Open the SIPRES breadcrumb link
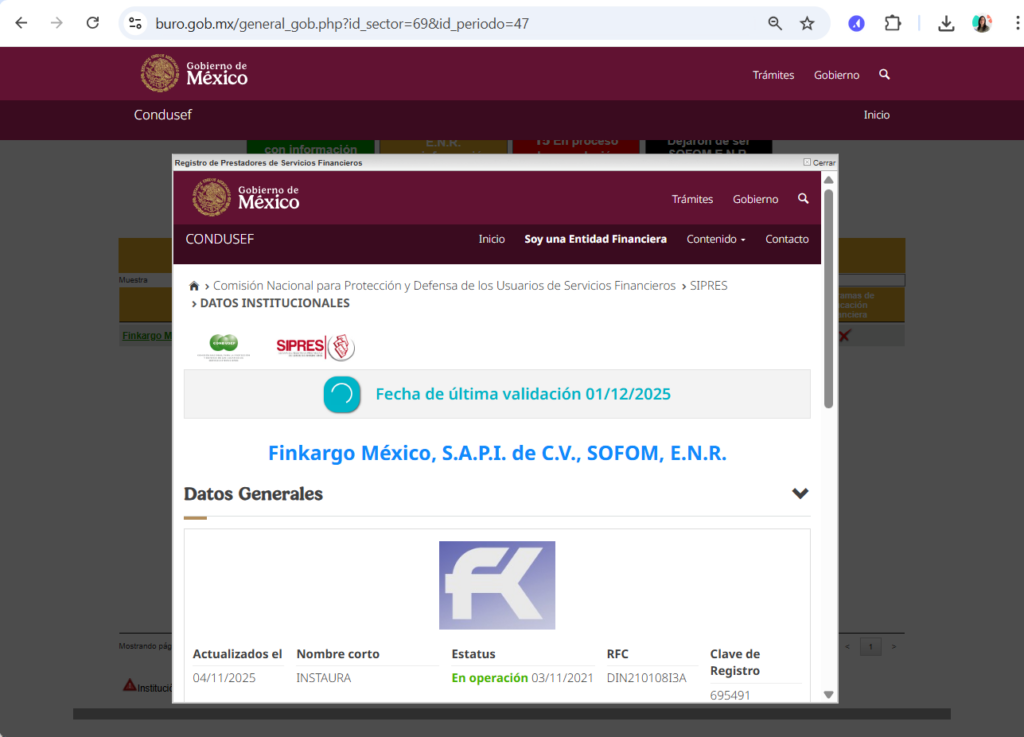 [708, 286]
